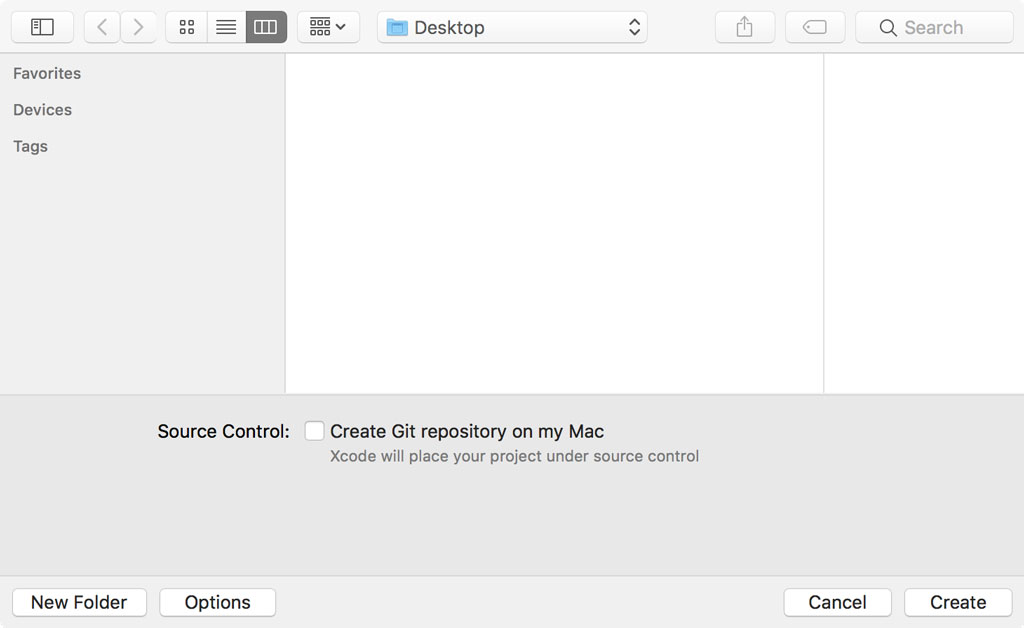Select the column view mode
This screenshot has height=628, width=1024.
tap(265, 26)
